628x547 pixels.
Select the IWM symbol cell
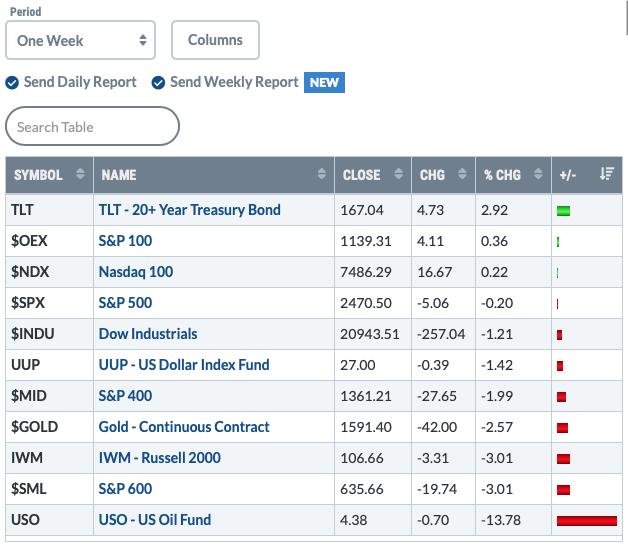49,458
